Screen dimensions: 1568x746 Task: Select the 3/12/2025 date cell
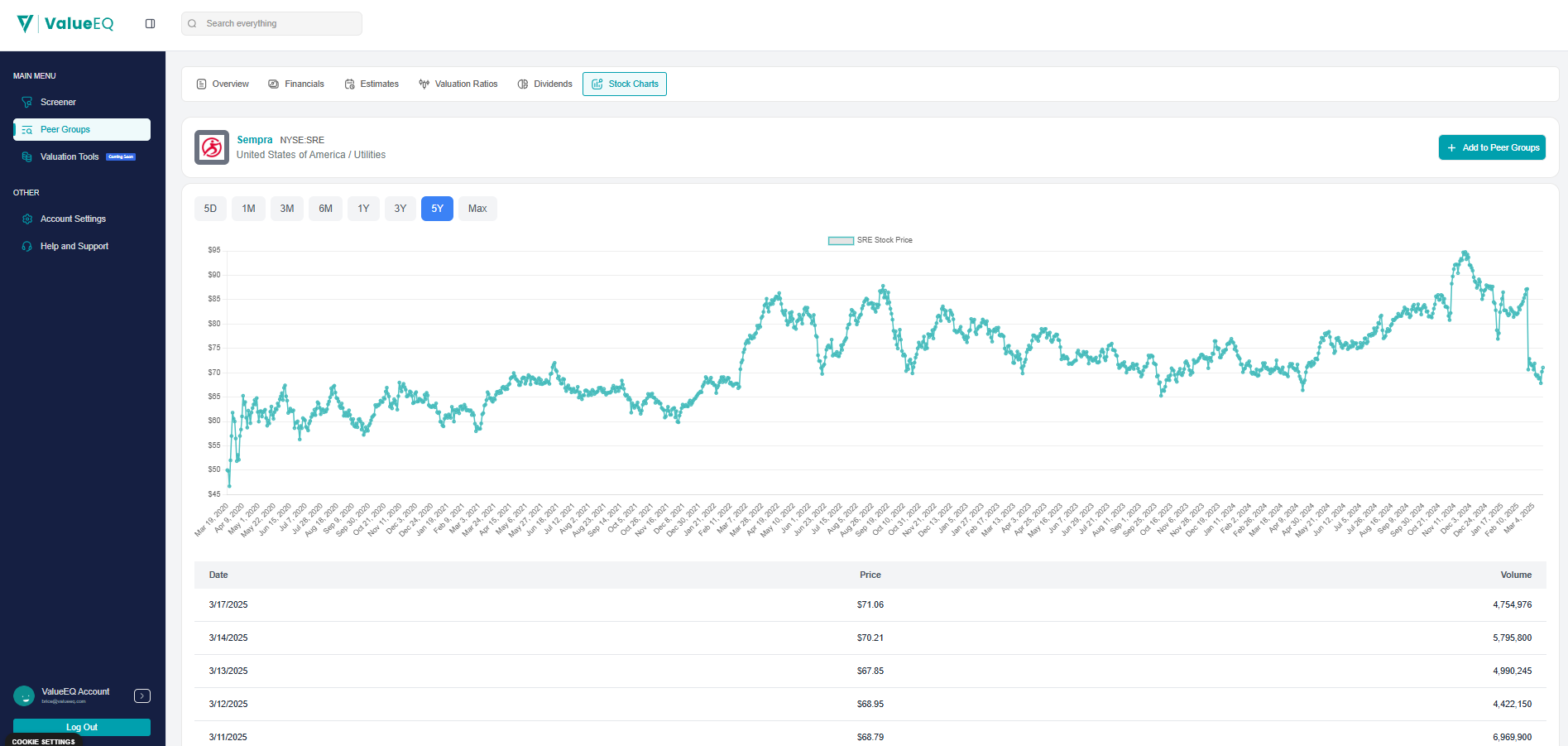[228, 704]
